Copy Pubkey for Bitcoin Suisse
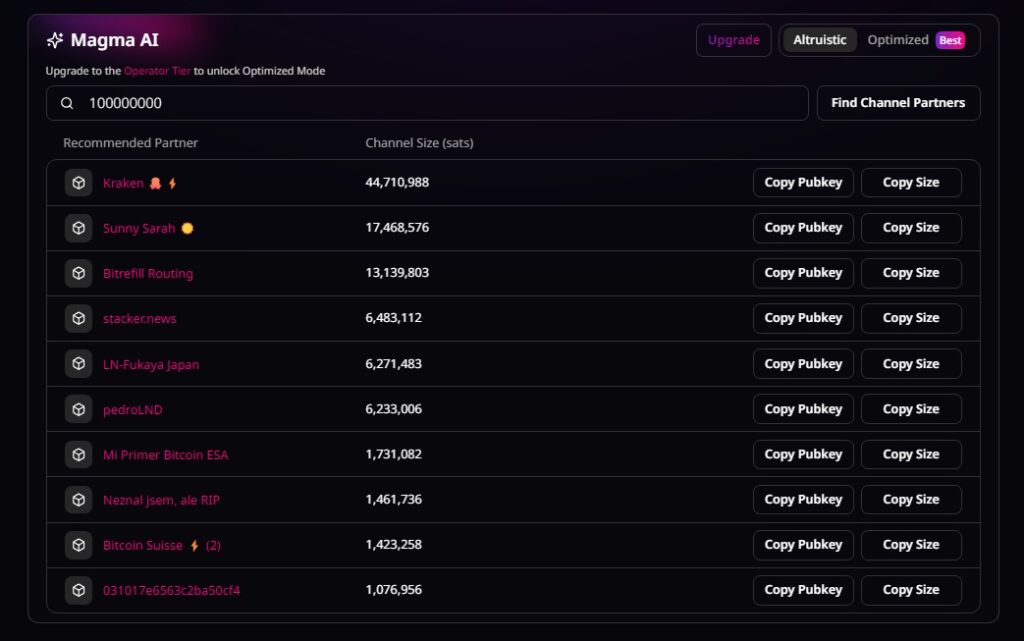This screenshot has height=641, width=1024. (x=803, y=544)
